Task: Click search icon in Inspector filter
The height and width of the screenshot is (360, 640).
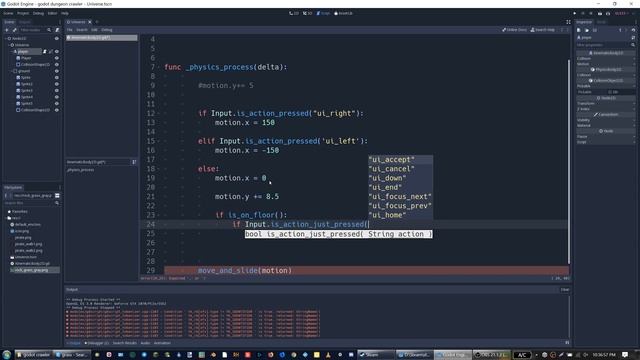Action: tap(633, 45)
